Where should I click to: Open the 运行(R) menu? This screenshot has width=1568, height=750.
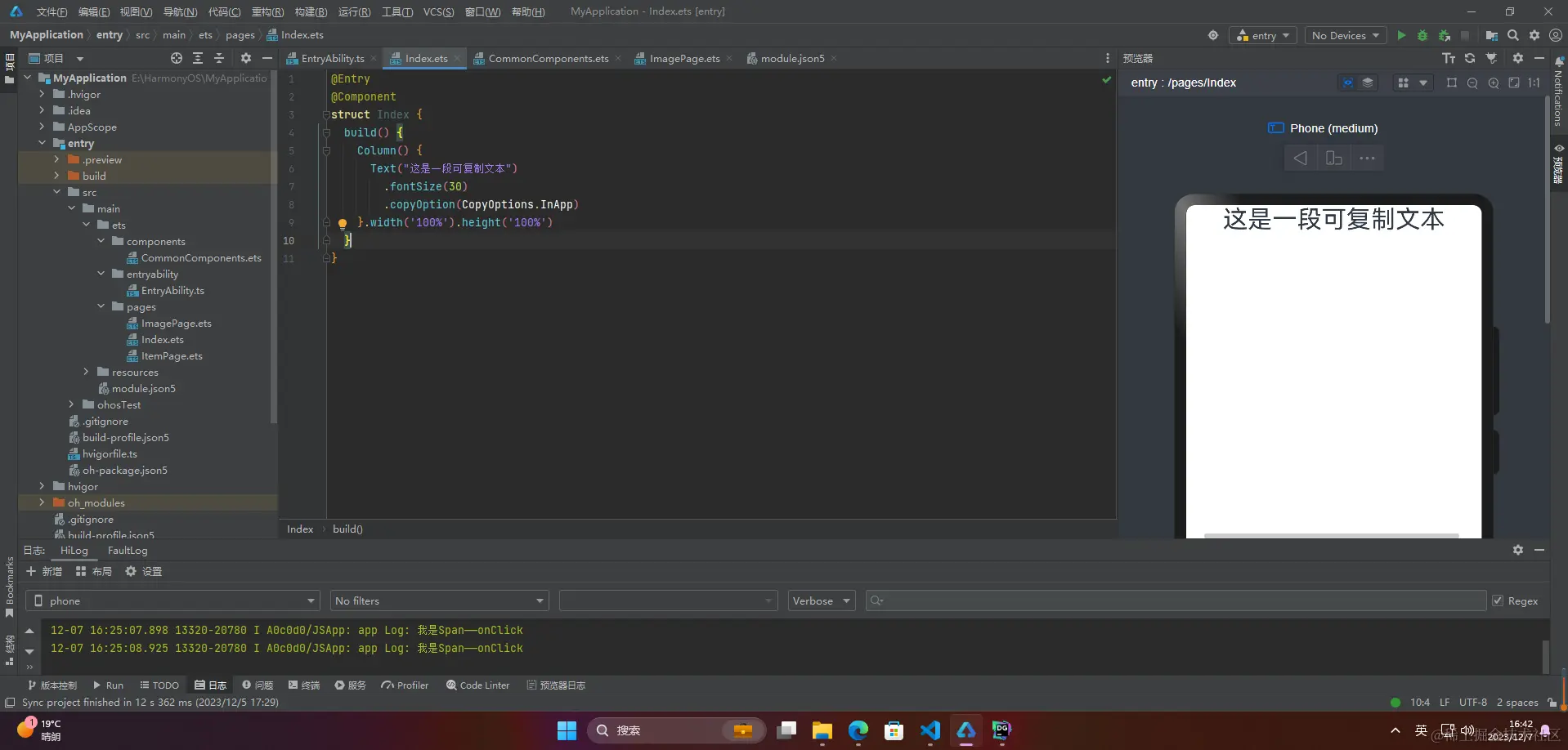354,11
